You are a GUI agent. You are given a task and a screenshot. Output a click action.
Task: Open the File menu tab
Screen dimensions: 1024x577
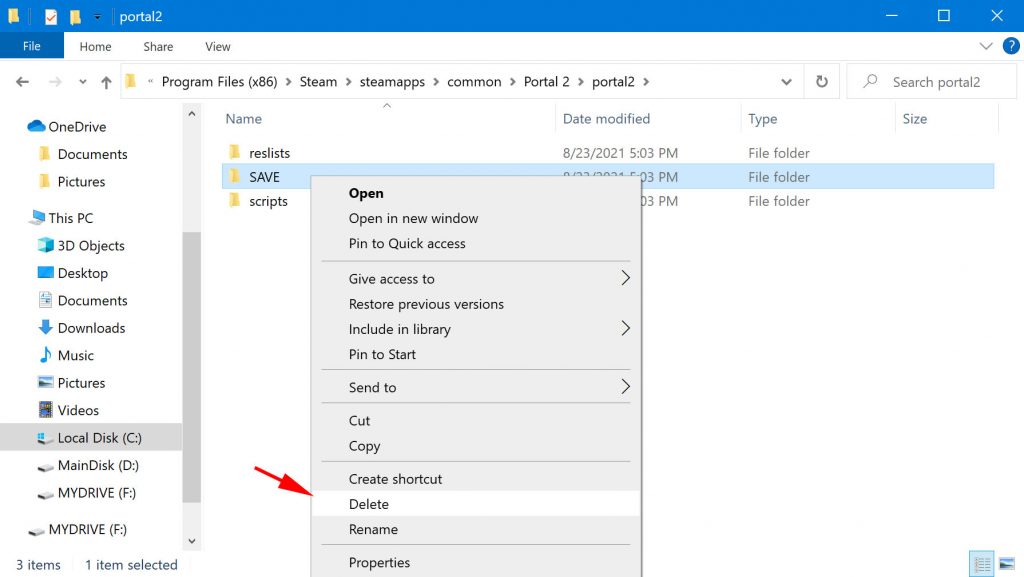click(31, 46)
